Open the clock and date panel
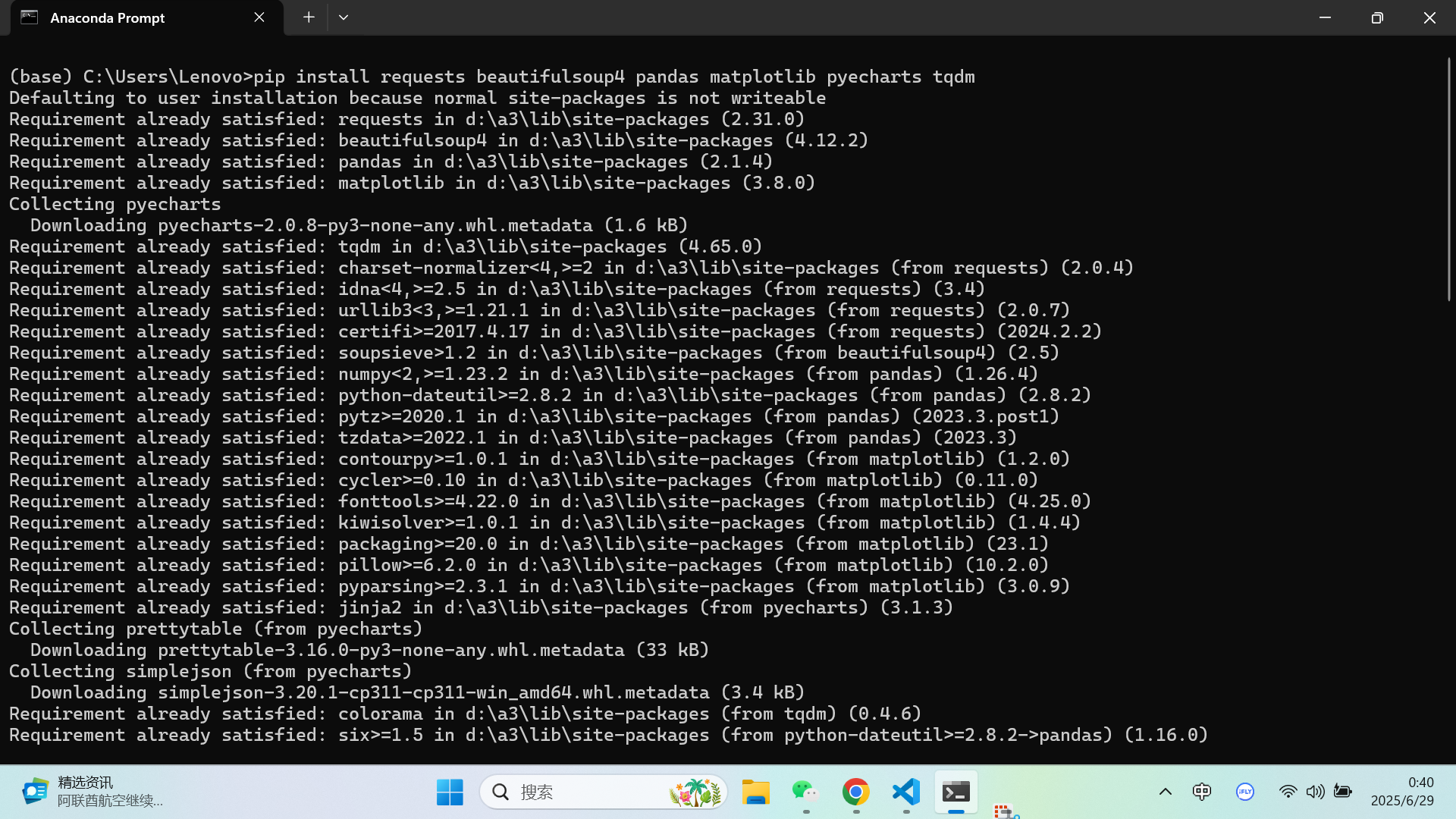The height and width of the screenshot is (819, 1456). tap(1402, 792)
